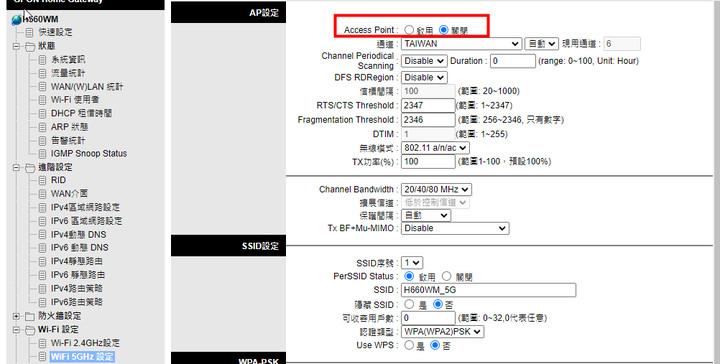Click the folder icon next to 進階設定
Screen dimensions: 720x364
point(30,168)
